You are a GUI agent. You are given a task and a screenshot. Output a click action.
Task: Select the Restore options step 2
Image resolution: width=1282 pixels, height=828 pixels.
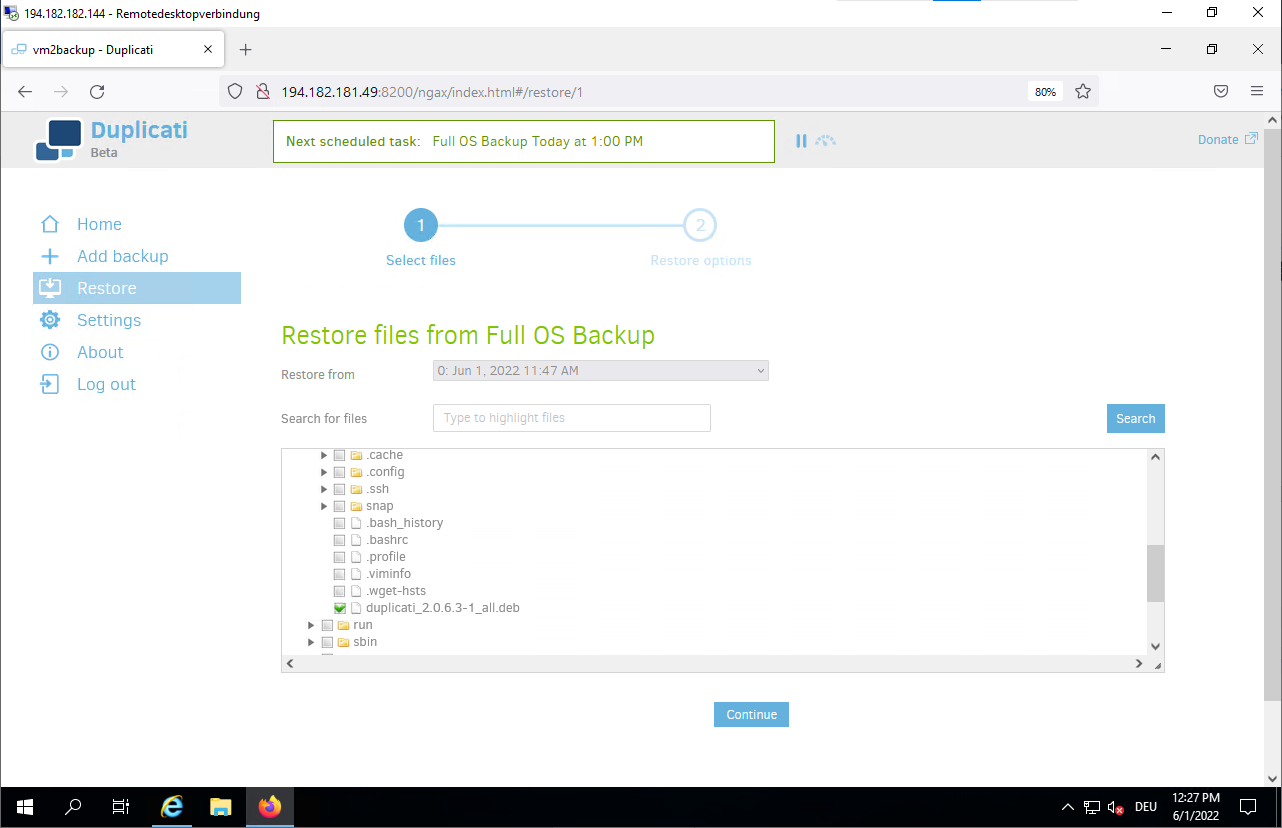[x=700, y=226]
